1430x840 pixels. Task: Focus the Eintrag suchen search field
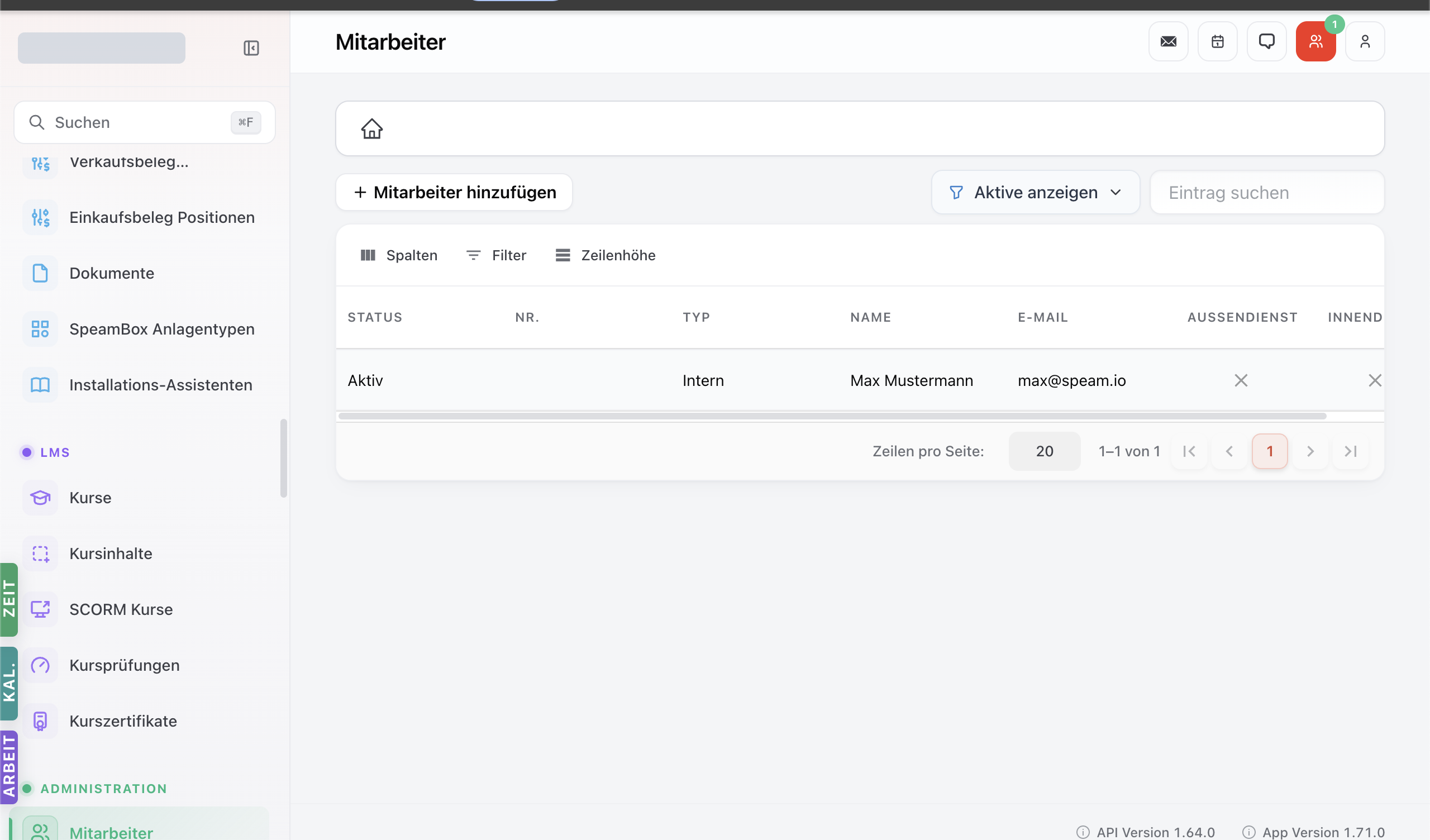coord(1266,192)
